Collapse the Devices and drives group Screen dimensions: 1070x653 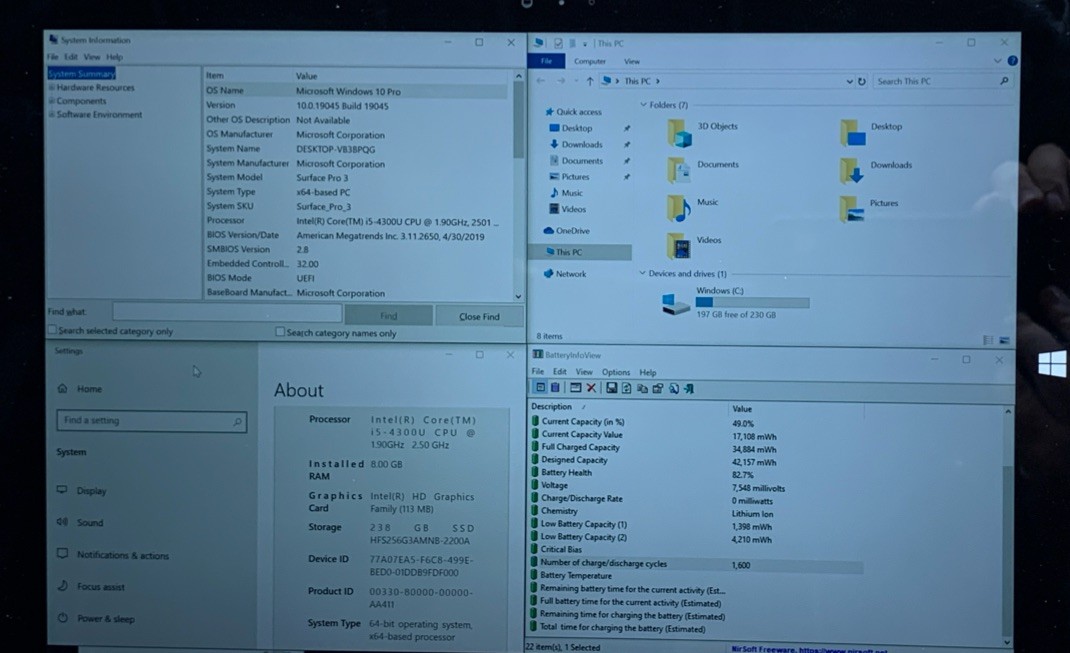642,273
